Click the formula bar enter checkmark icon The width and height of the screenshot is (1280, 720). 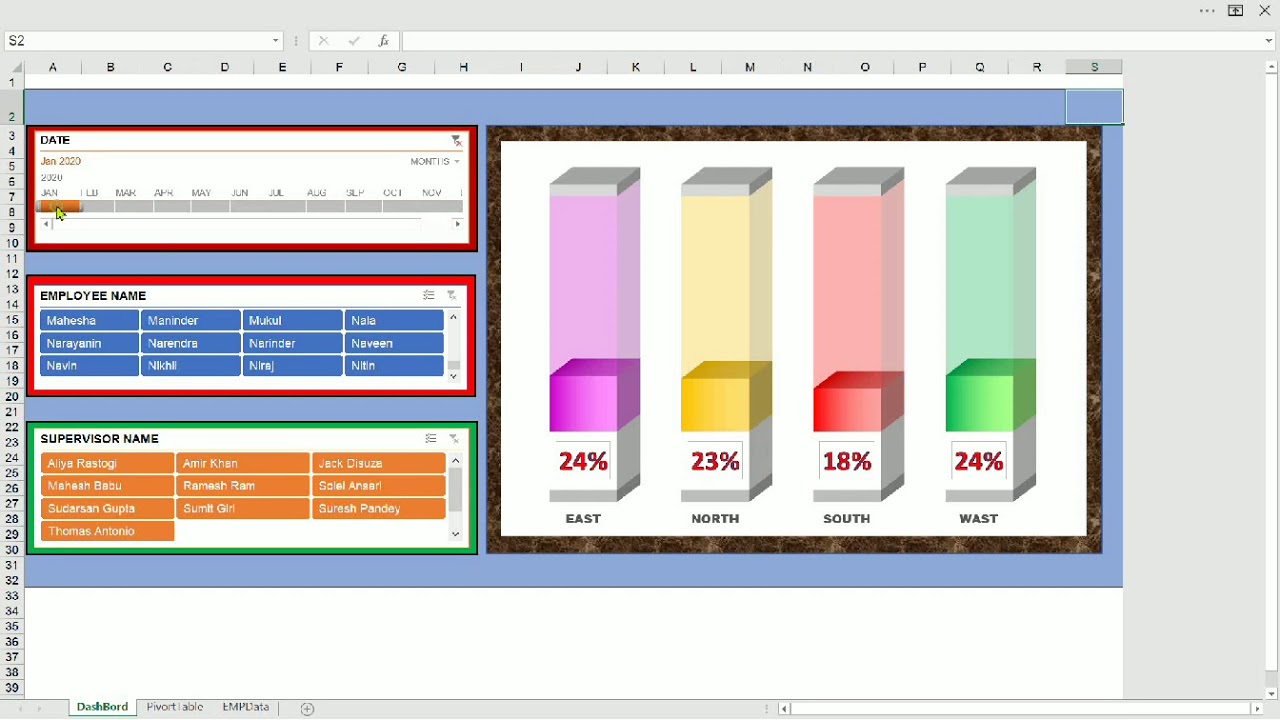354,41
